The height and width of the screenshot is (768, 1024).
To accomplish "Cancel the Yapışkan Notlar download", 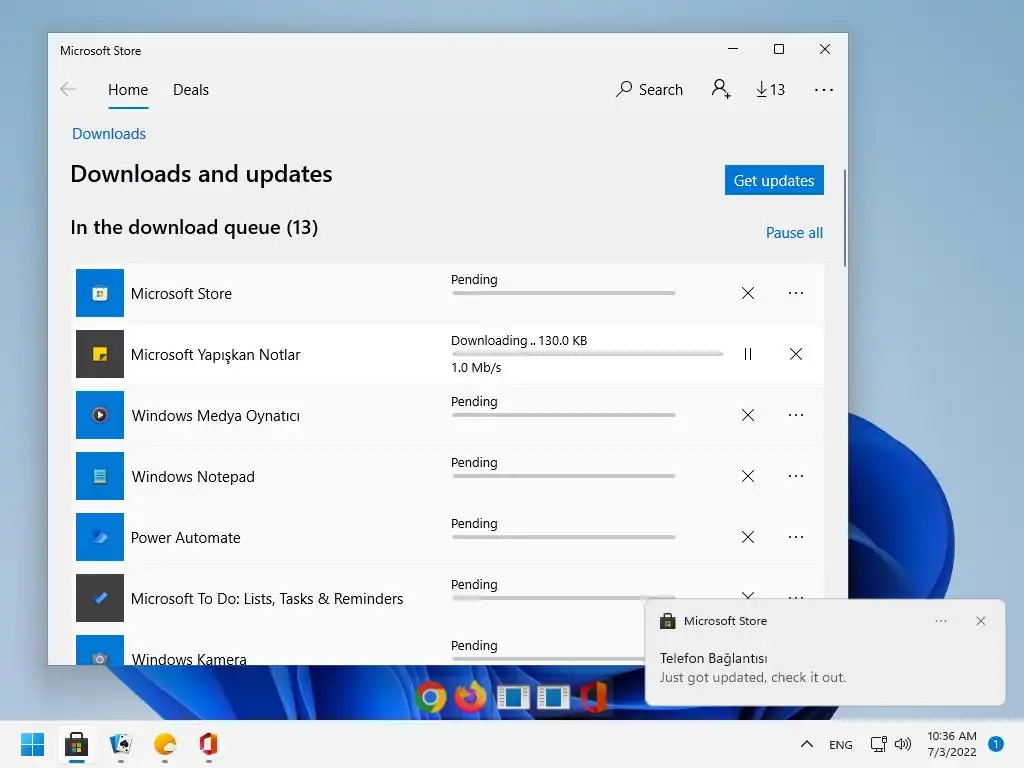I will click(795, 354).
